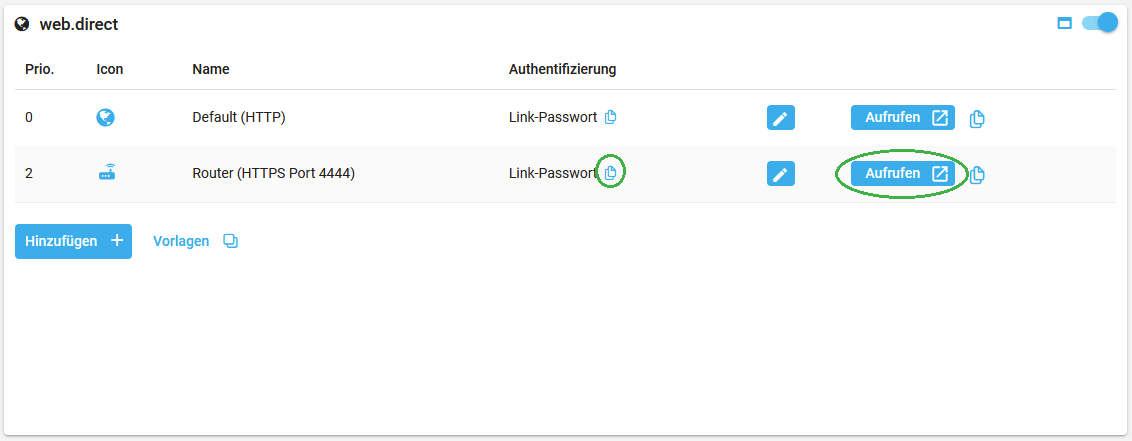
Task: Click the Name column header
Action: tap(211, 69)
